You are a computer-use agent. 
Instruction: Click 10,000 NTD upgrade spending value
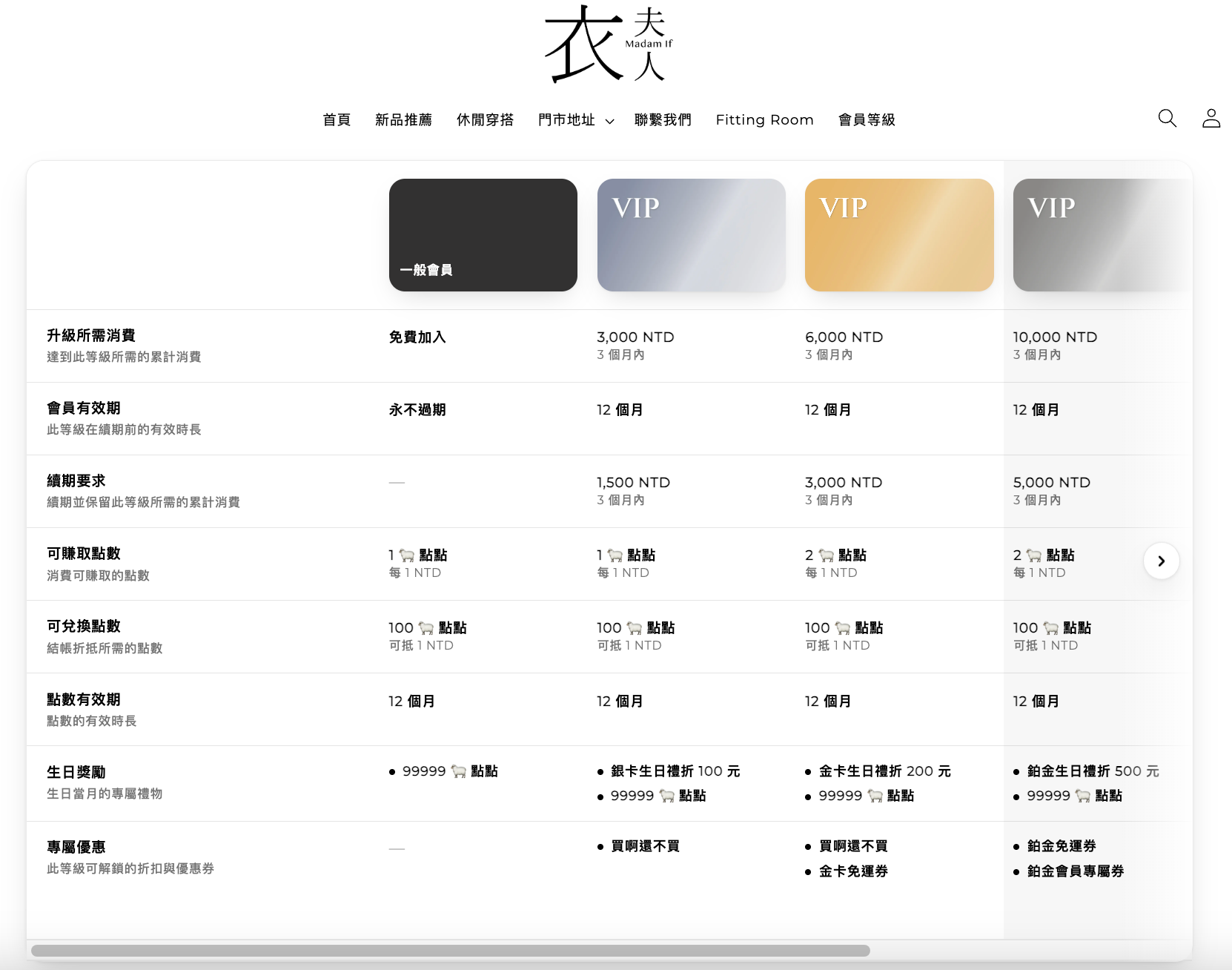pyautogui.click(x=1055, y=337)
